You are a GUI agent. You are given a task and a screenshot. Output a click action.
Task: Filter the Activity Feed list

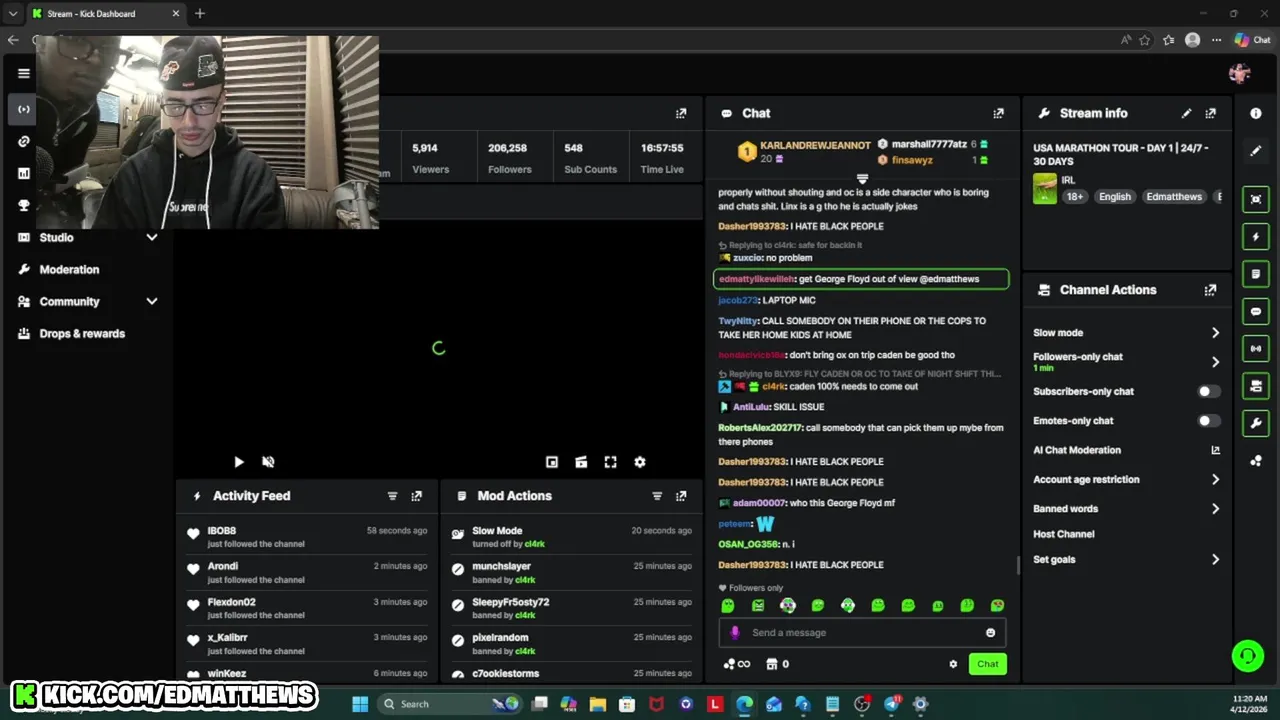pos(392,496)
